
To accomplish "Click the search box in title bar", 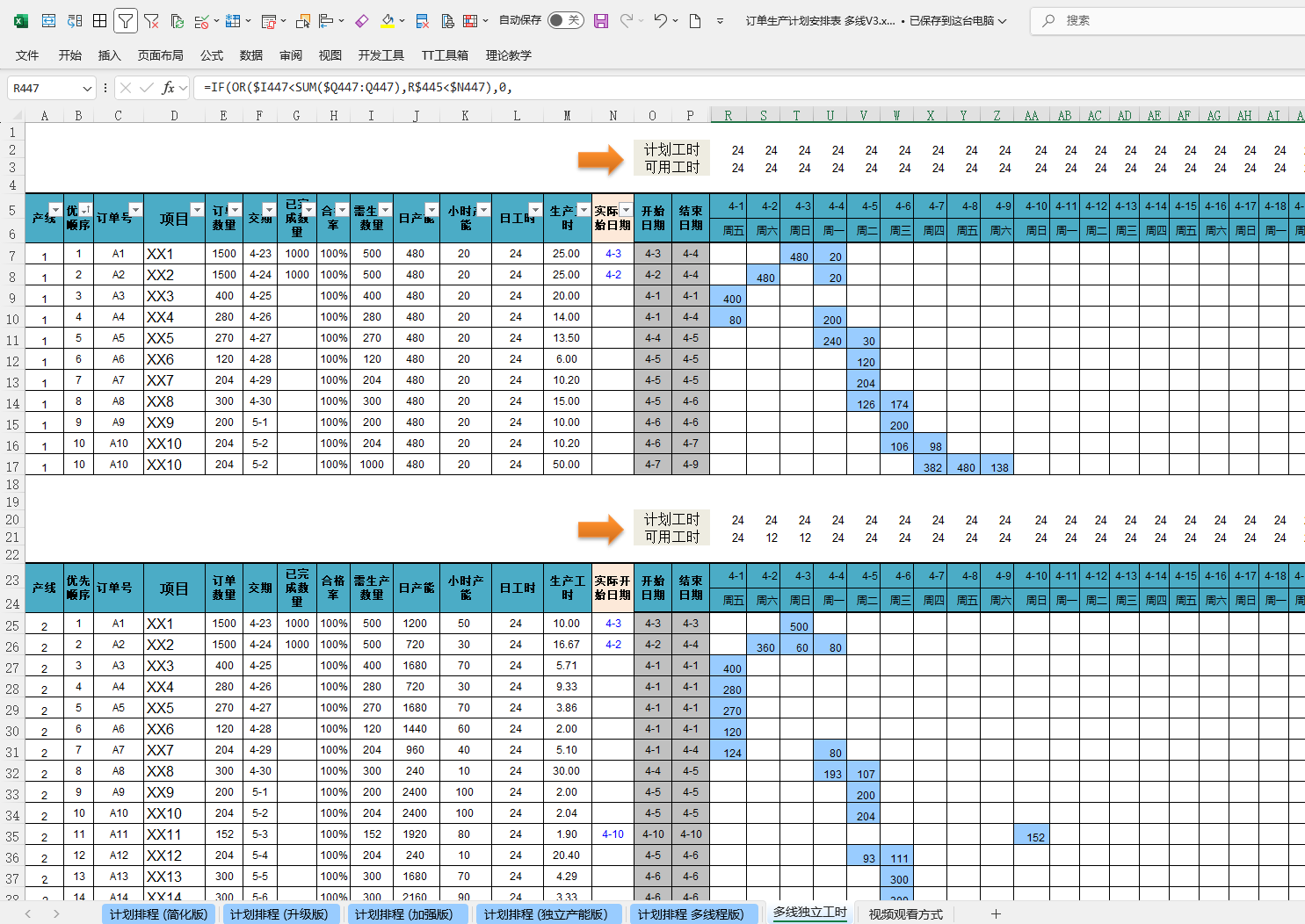I will click(x=1168, y=20).
